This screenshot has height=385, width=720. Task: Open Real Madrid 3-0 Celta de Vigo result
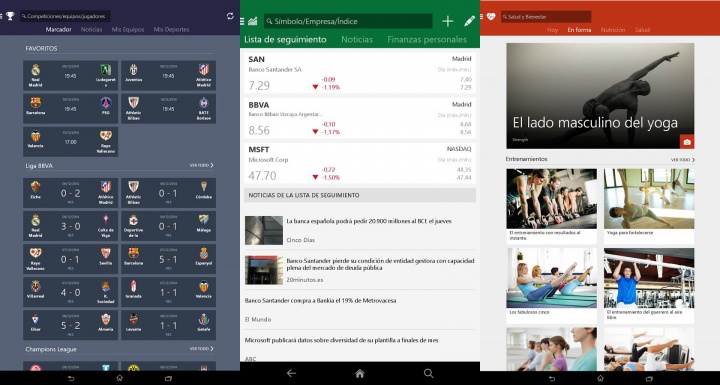click(70, 226)
